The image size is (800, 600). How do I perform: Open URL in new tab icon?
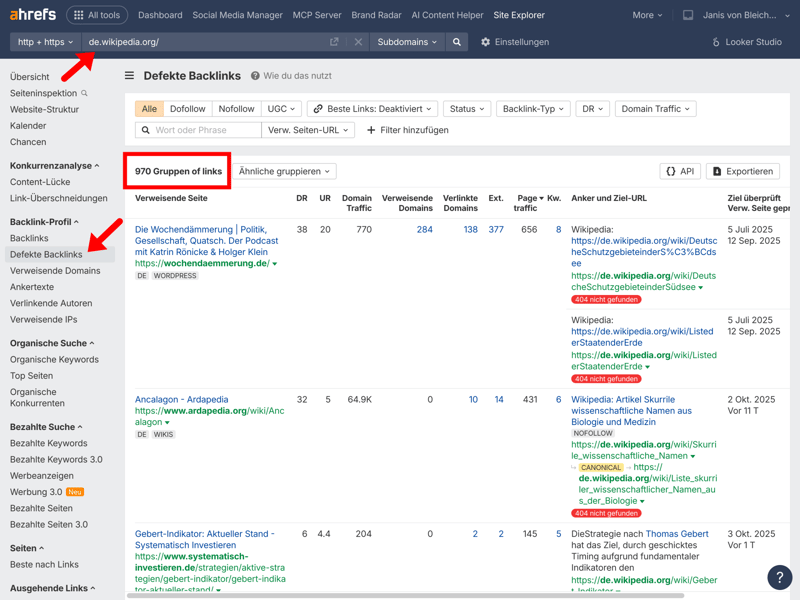tap(334, 42)
